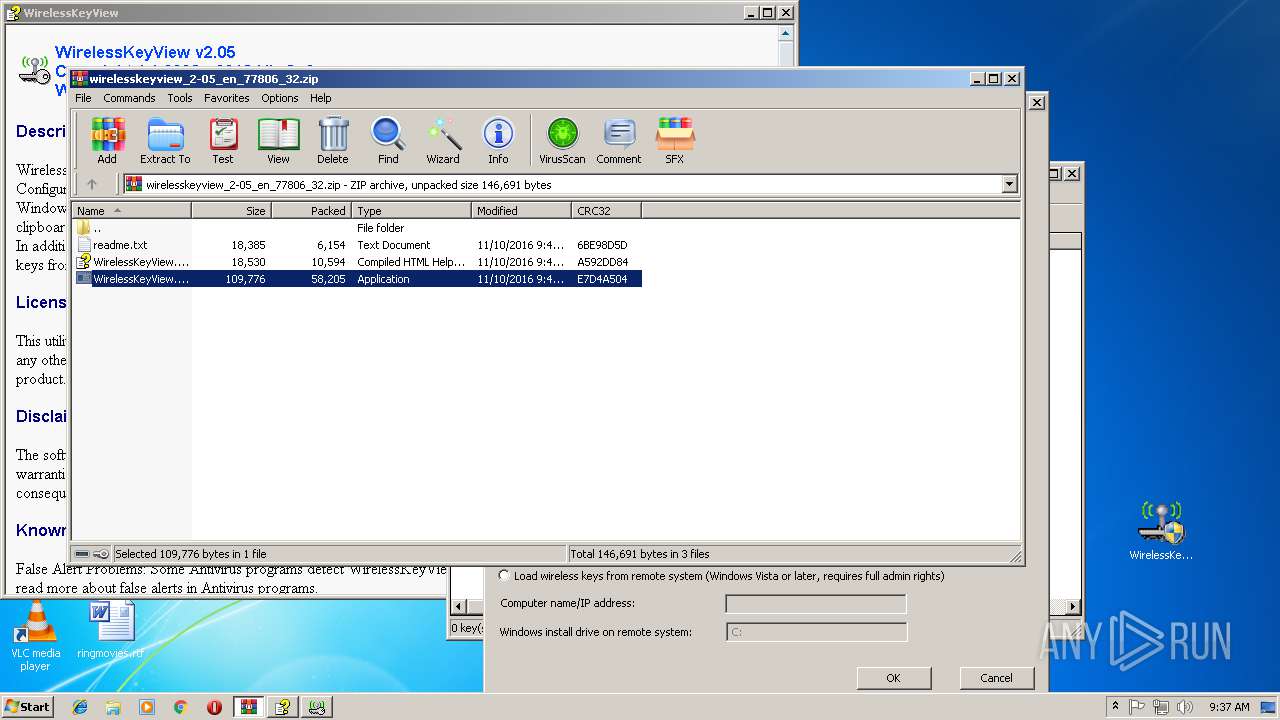Click WinRAR status bar drive icon
This screenshot has height=720, width=1280.
click(x=82, y=554)
